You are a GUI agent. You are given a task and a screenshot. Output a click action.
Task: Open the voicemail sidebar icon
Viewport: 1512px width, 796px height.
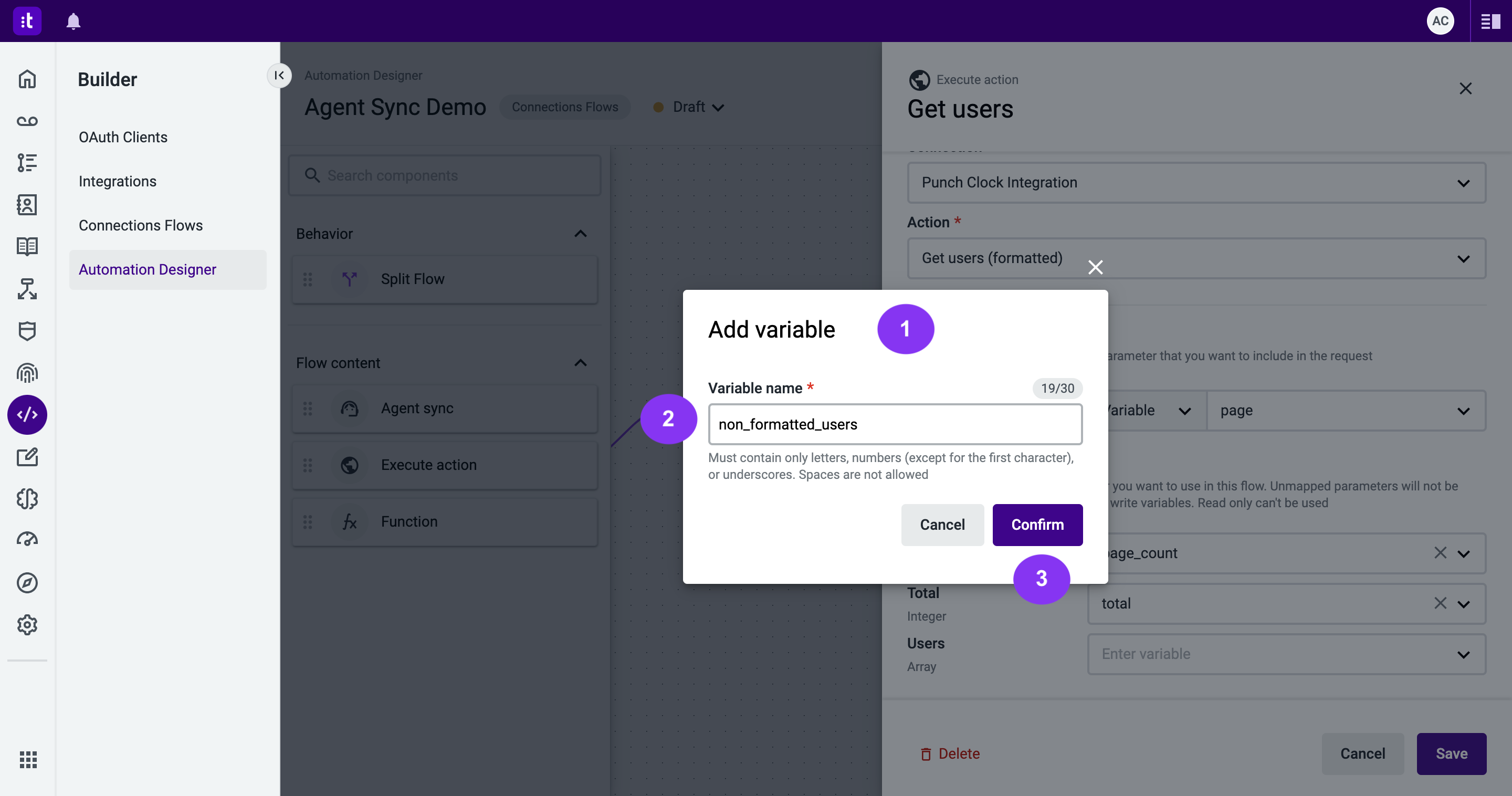[x=27, y=121]
